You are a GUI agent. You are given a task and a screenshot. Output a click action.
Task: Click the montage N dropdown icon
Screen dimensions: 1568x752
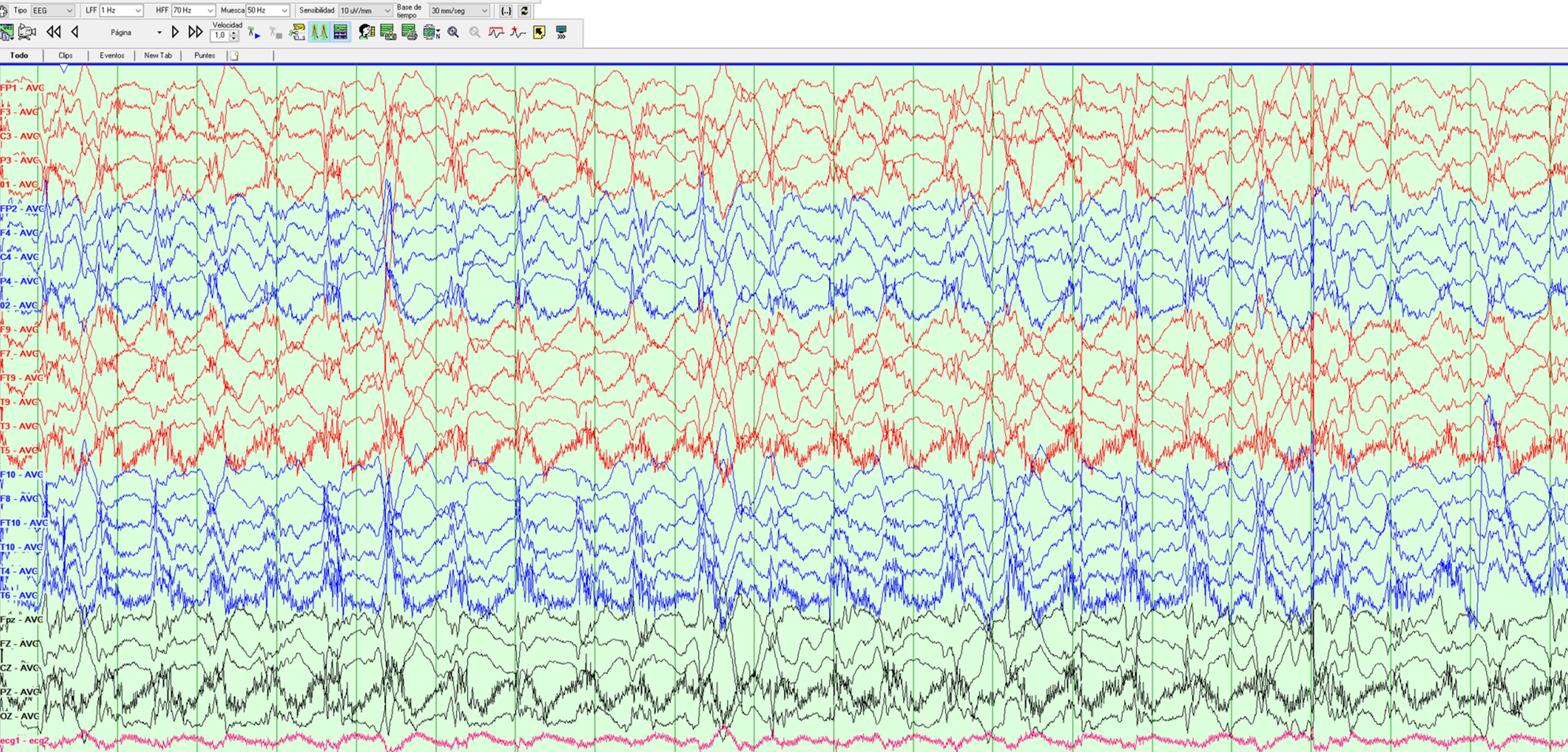[431, 32]
